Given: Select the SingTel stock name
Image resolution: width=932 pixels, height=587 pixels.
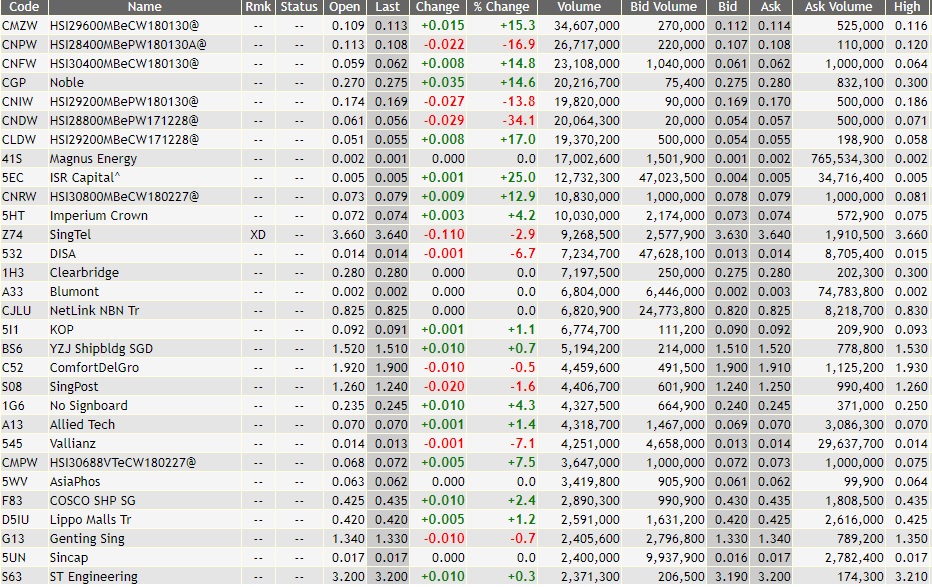Looking at the screenshot, I should click(70, 235).
